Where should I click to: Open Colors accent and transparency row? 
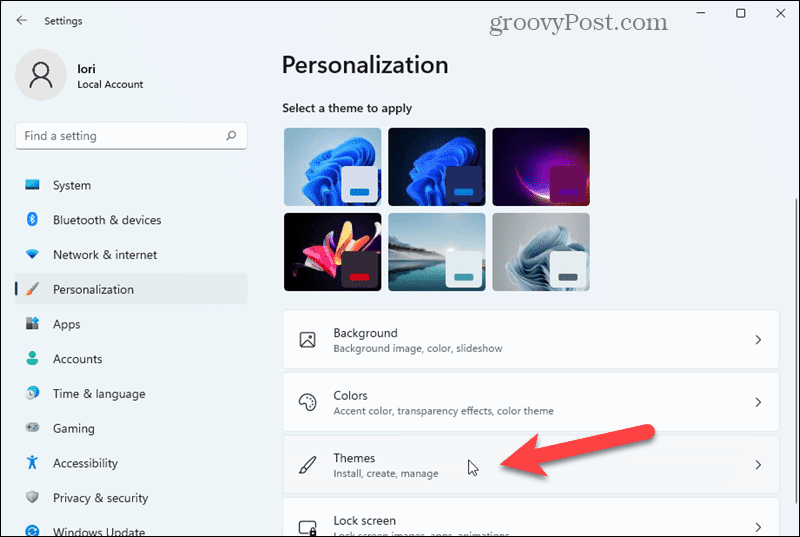[x=531, y=402]
